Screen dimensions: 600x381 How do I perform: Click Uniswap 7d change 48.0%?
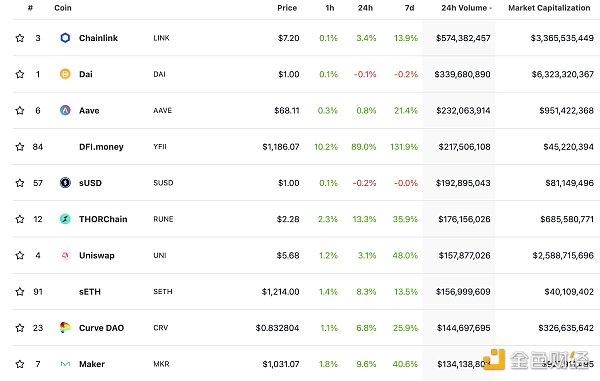(405, 256)
